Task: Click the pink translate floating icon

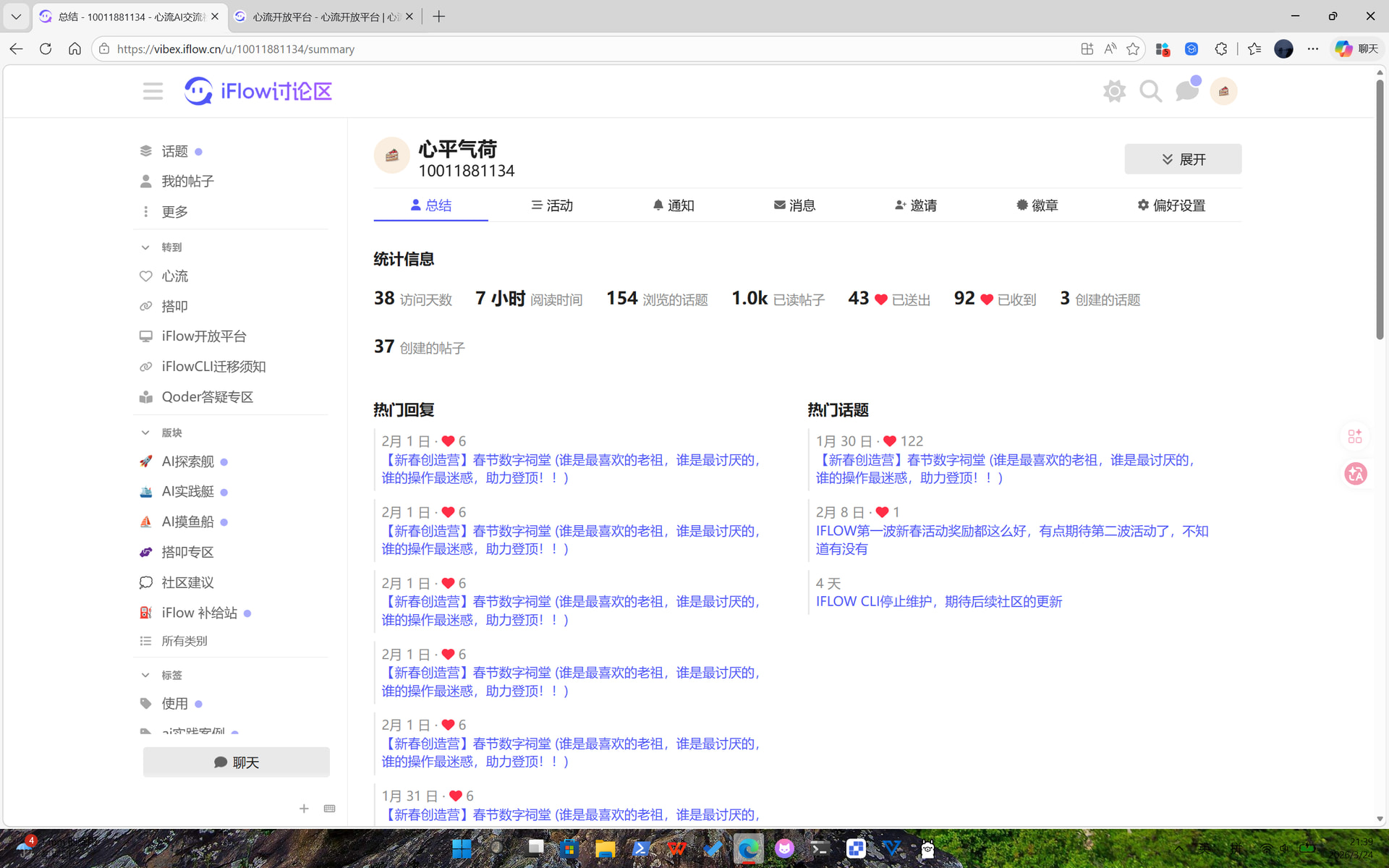Action: 1355,474
